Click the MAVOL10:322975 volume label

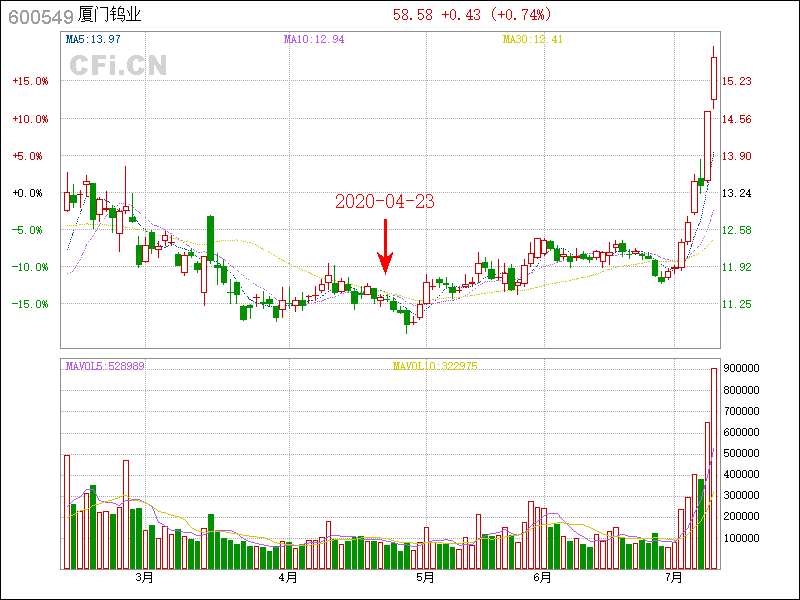click(434, 367)
